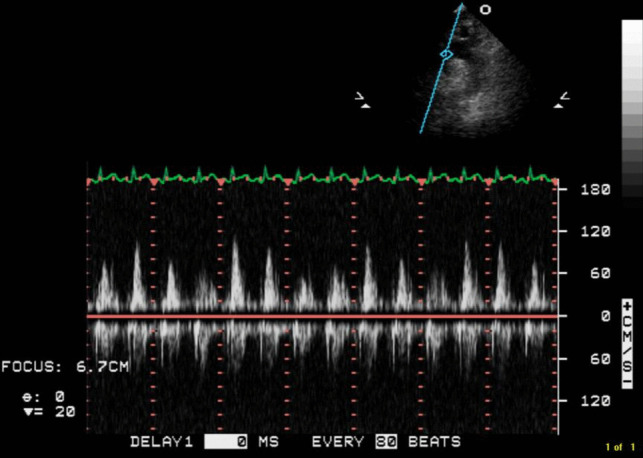
Task: Click the DELAY1 label
Action: pos(162,442)
